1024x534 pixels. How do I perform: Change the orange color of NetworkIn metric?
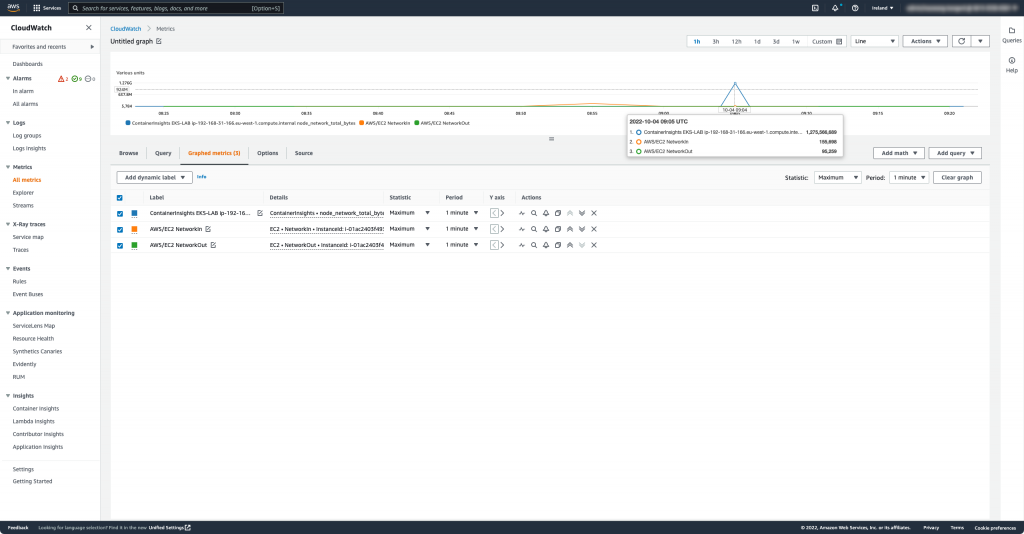coord(135,230)
